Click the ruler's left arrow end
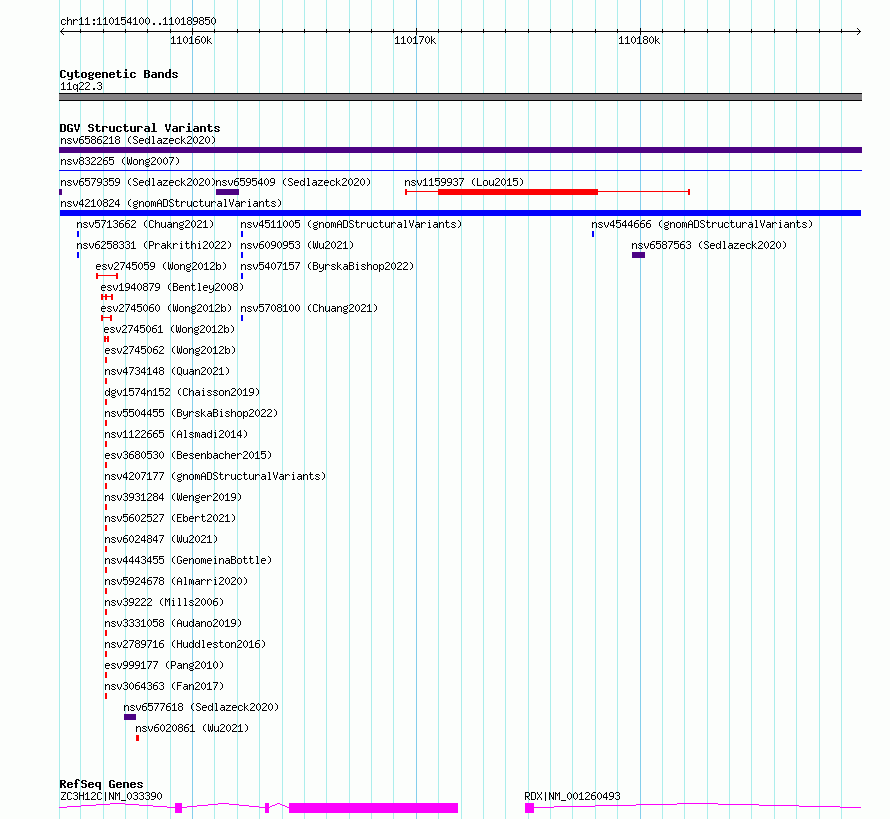 point(62,32)
